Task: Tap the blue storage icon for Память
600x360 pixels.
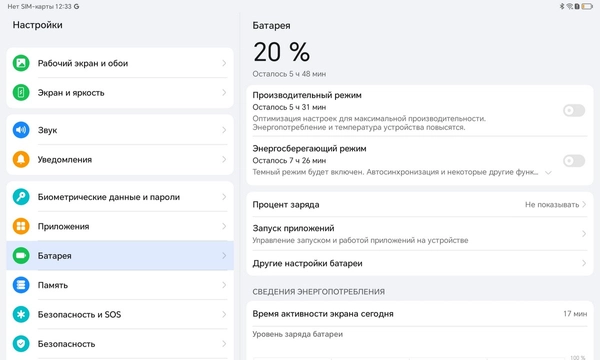Action: [21, 285]
